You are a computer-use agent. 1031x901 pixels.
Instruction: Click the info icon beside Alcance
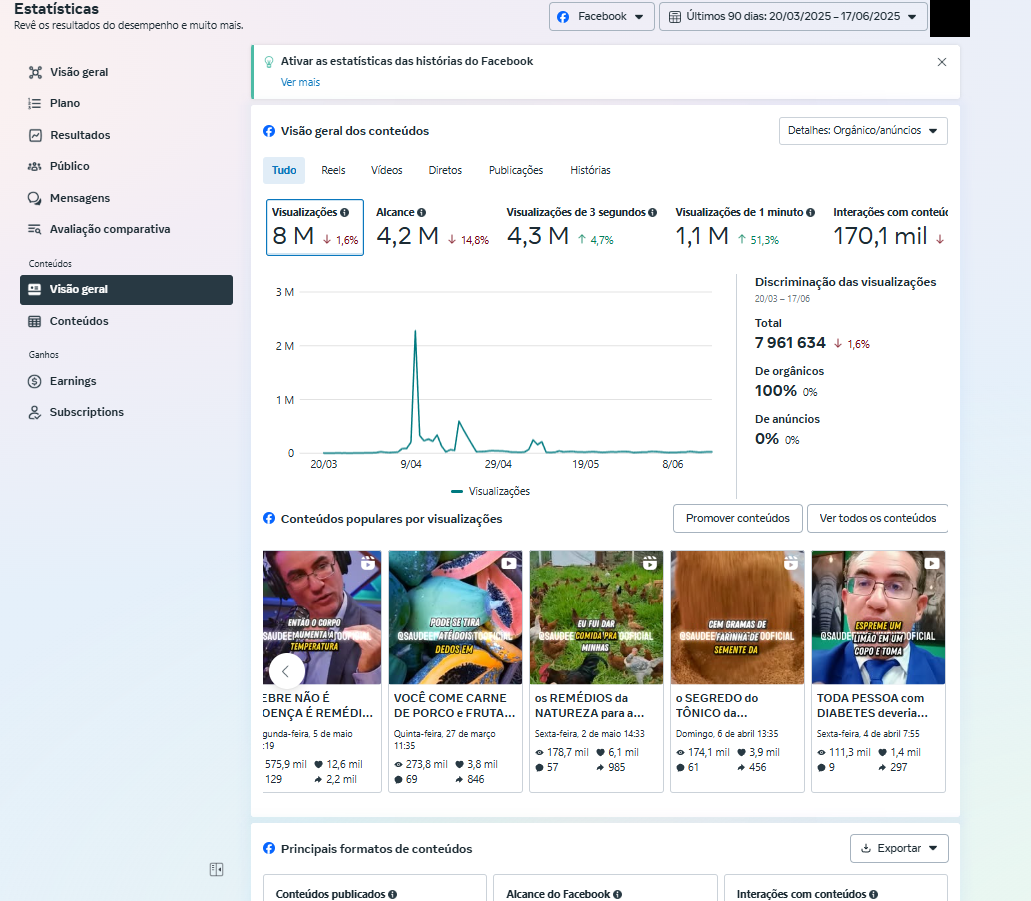click(421, 212)
